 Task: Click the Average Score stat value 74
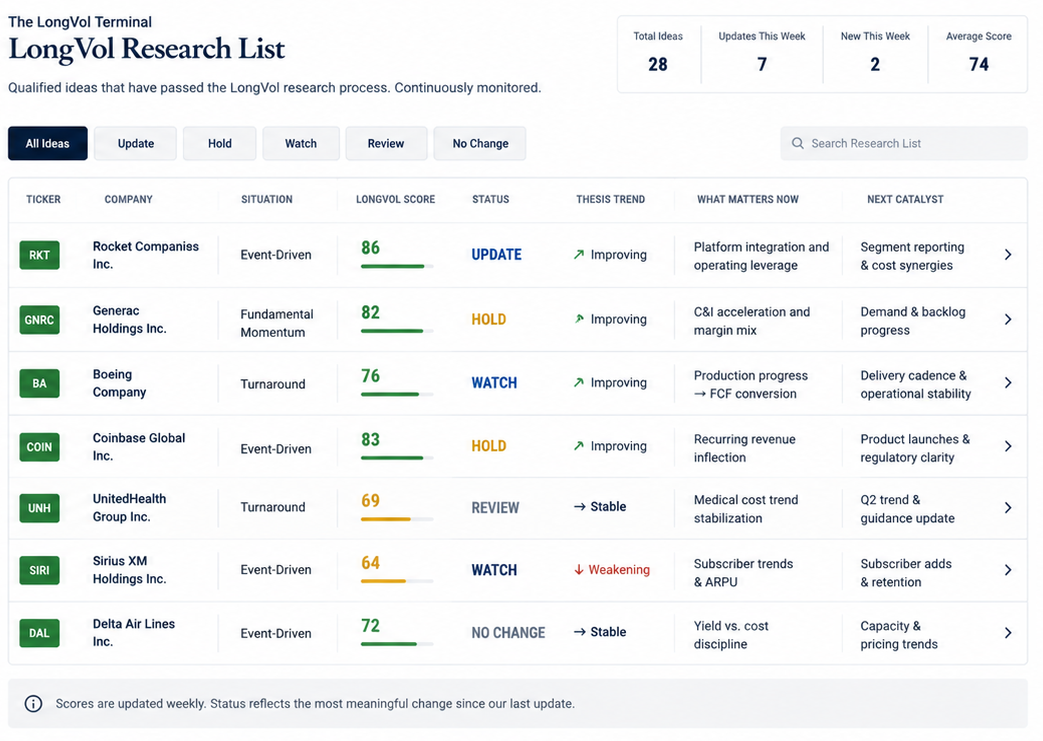pos(978,65)
